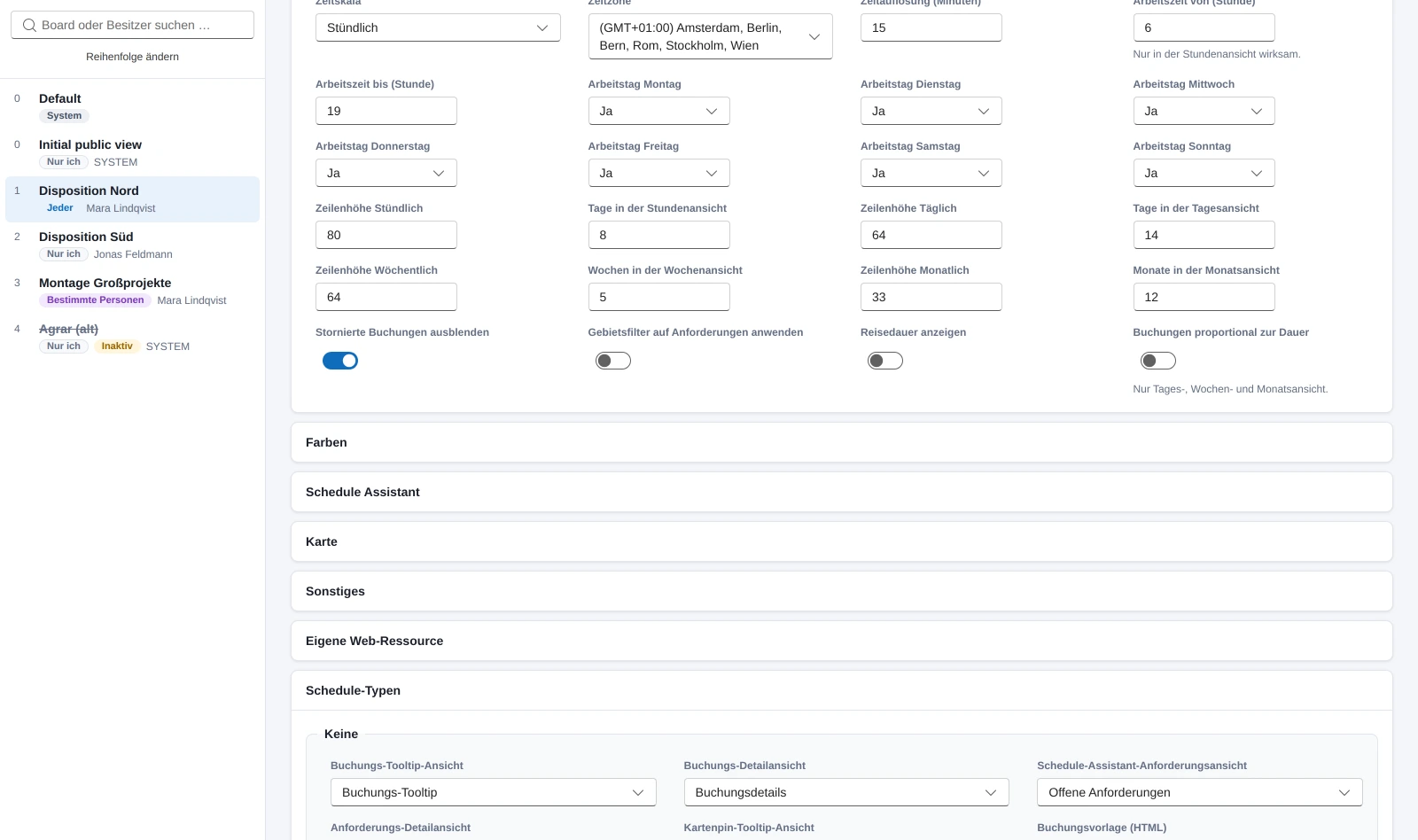Click the Wochen in der Wochenansicht field
The height and width of the screenshot is (840, 1418).
(658, 297)
